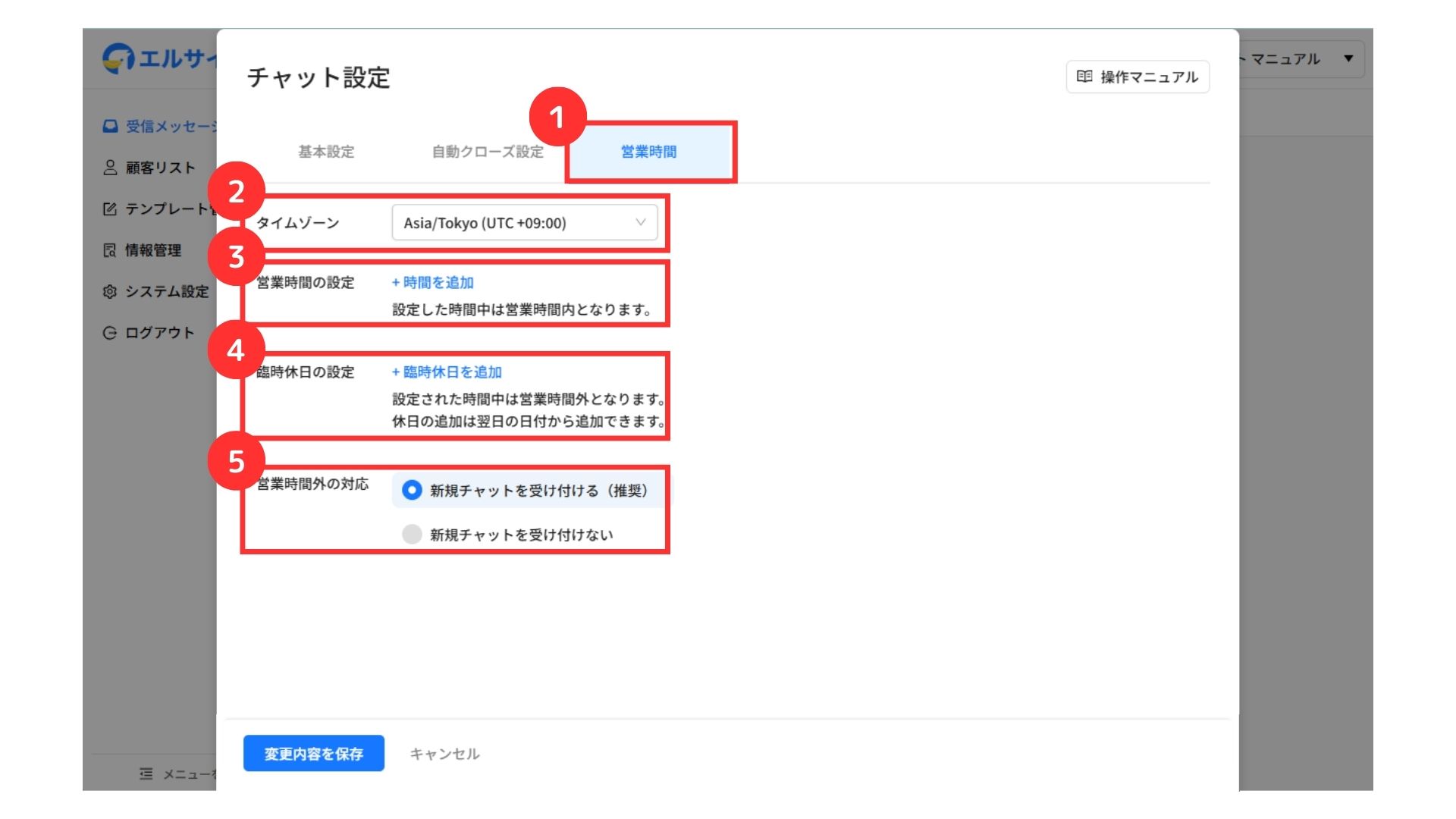The image size is (1456, 819).
Task: Click the logout icon in sidebar
Action: point(110,333)
